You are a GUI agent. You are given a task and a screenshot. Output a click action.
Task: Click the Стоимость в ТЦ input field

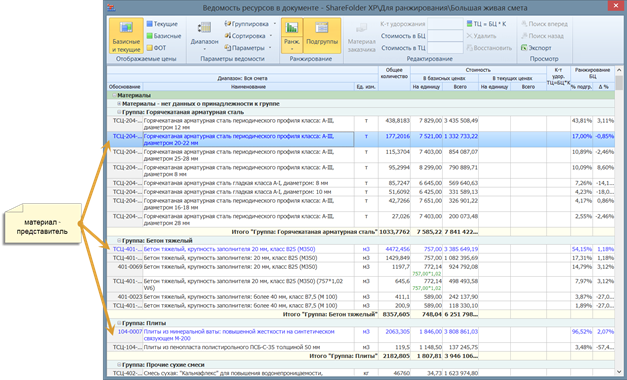point(445,48)
